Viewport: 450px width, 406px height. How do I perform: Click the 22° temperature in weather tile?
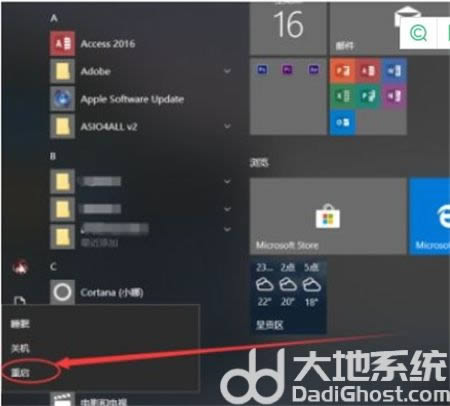point(264,302)
